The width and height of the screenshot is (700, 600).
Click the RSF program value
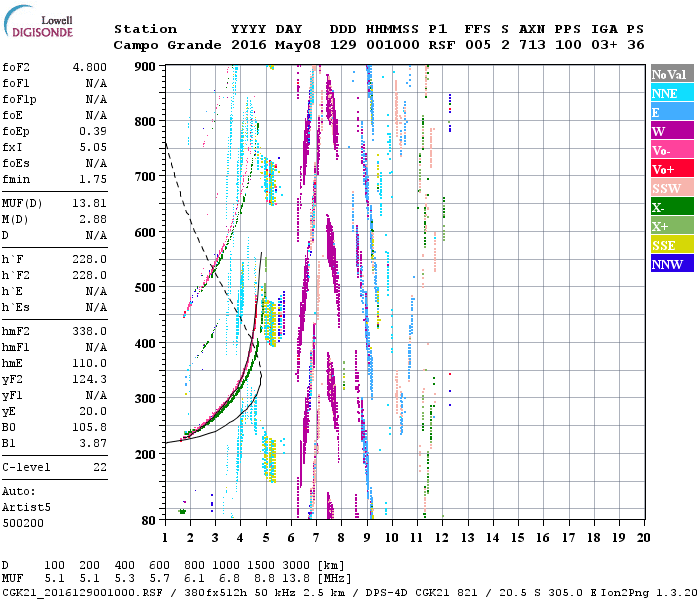(x=442, y=45)
